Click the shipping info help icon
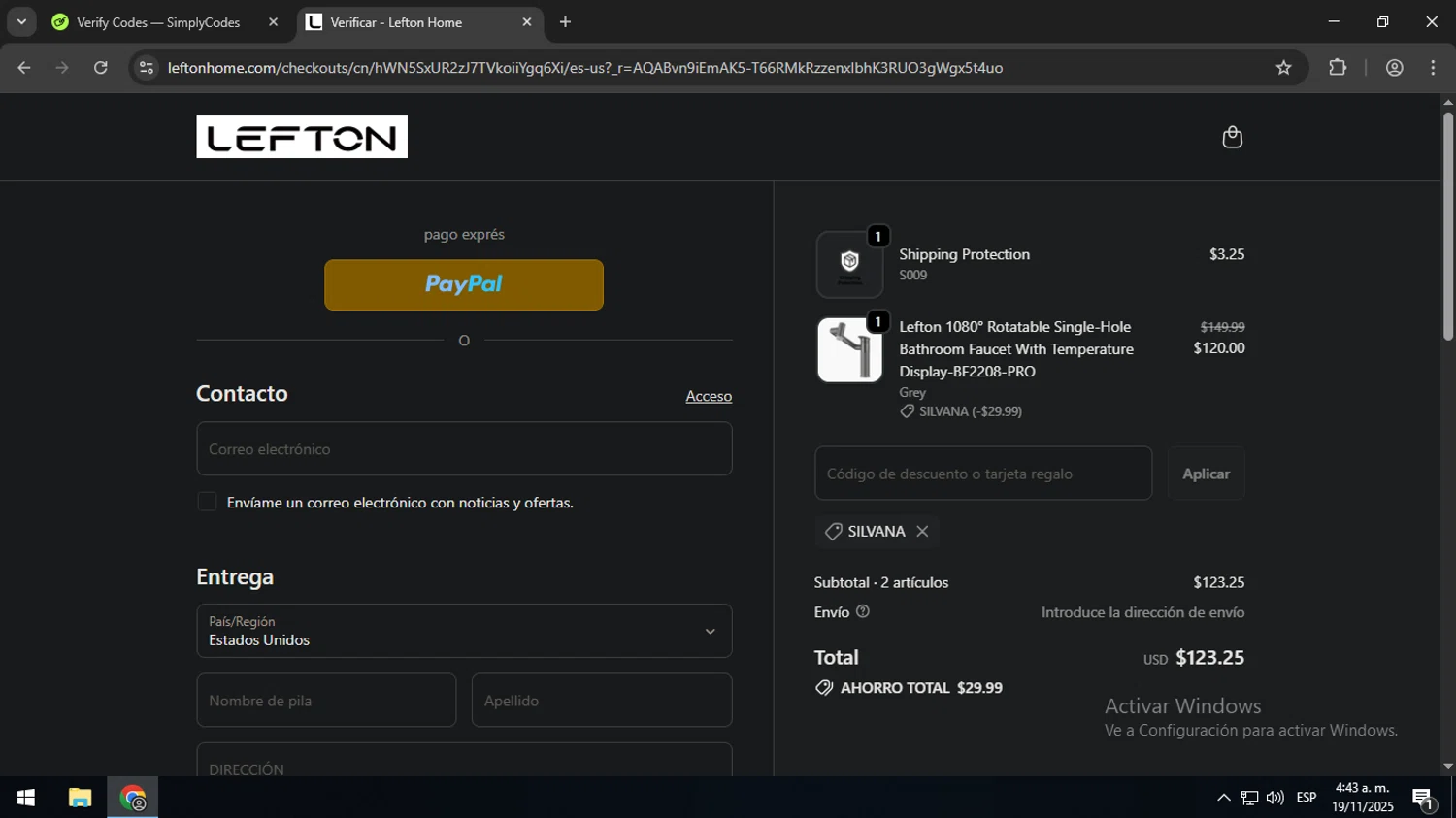This screenshot has height=818, width=1456. (x=863, y=611)
